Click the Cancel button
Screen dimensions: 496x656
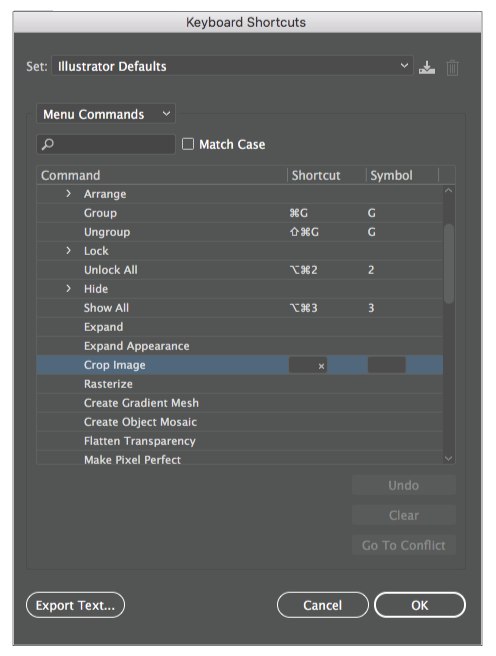[322, 605]
